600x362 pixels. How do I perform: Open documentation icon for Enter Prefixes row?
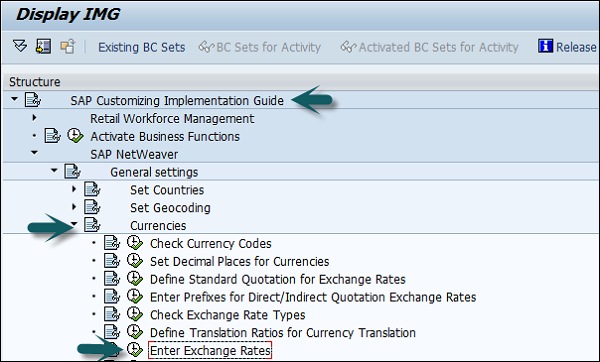[112, 296]
